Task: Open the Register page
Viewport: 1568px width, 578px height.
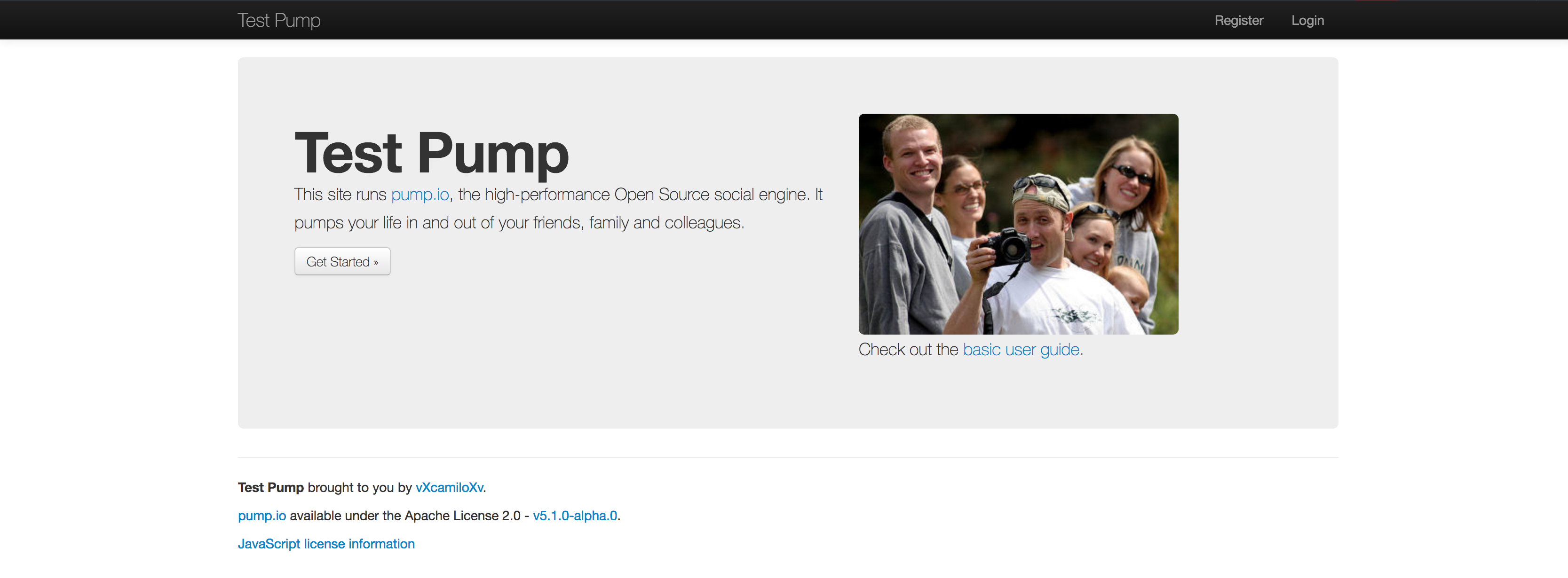Action: (1239, 20)
